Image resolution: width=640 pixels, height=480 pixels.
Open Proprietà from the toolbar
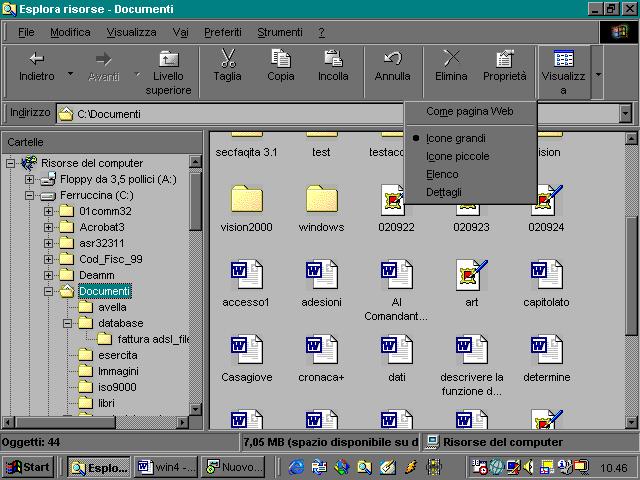[504, 66]
